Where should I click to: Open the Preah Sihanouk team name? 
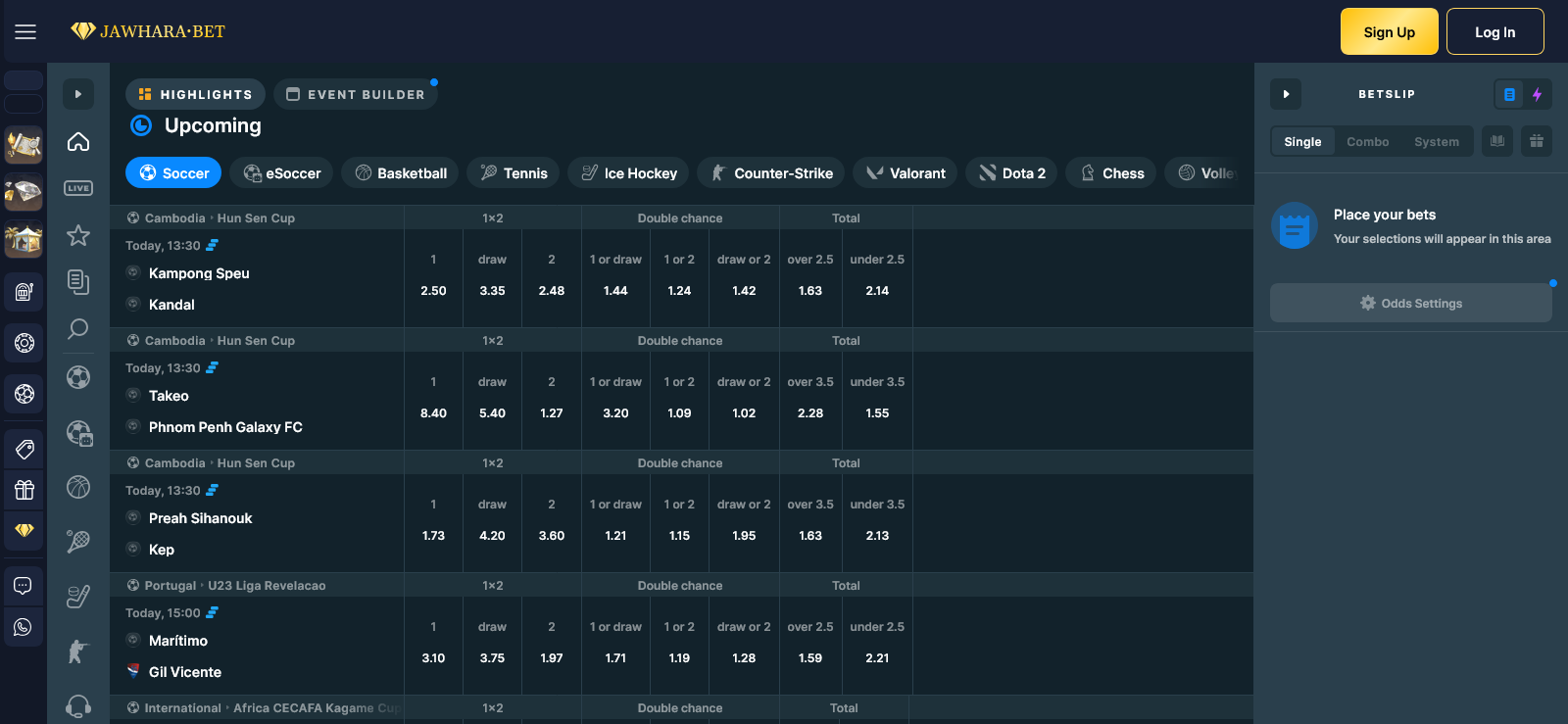pyautogui.click(x=200, y=518)
